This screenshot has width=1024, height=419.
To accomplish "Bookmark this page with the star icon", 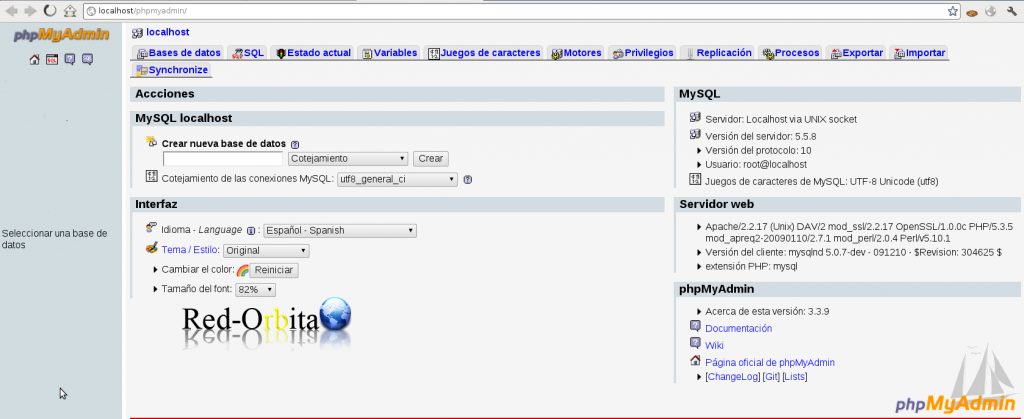I will point(953,11).
